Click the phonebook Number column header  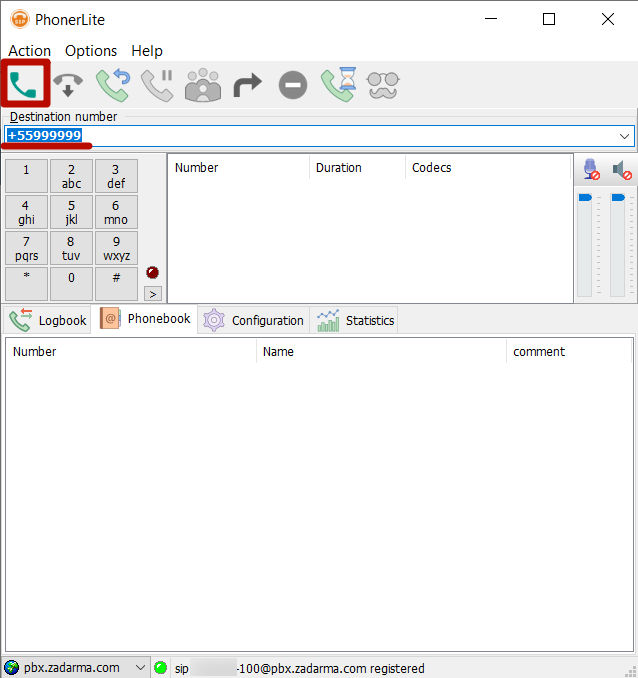point(131,352)
